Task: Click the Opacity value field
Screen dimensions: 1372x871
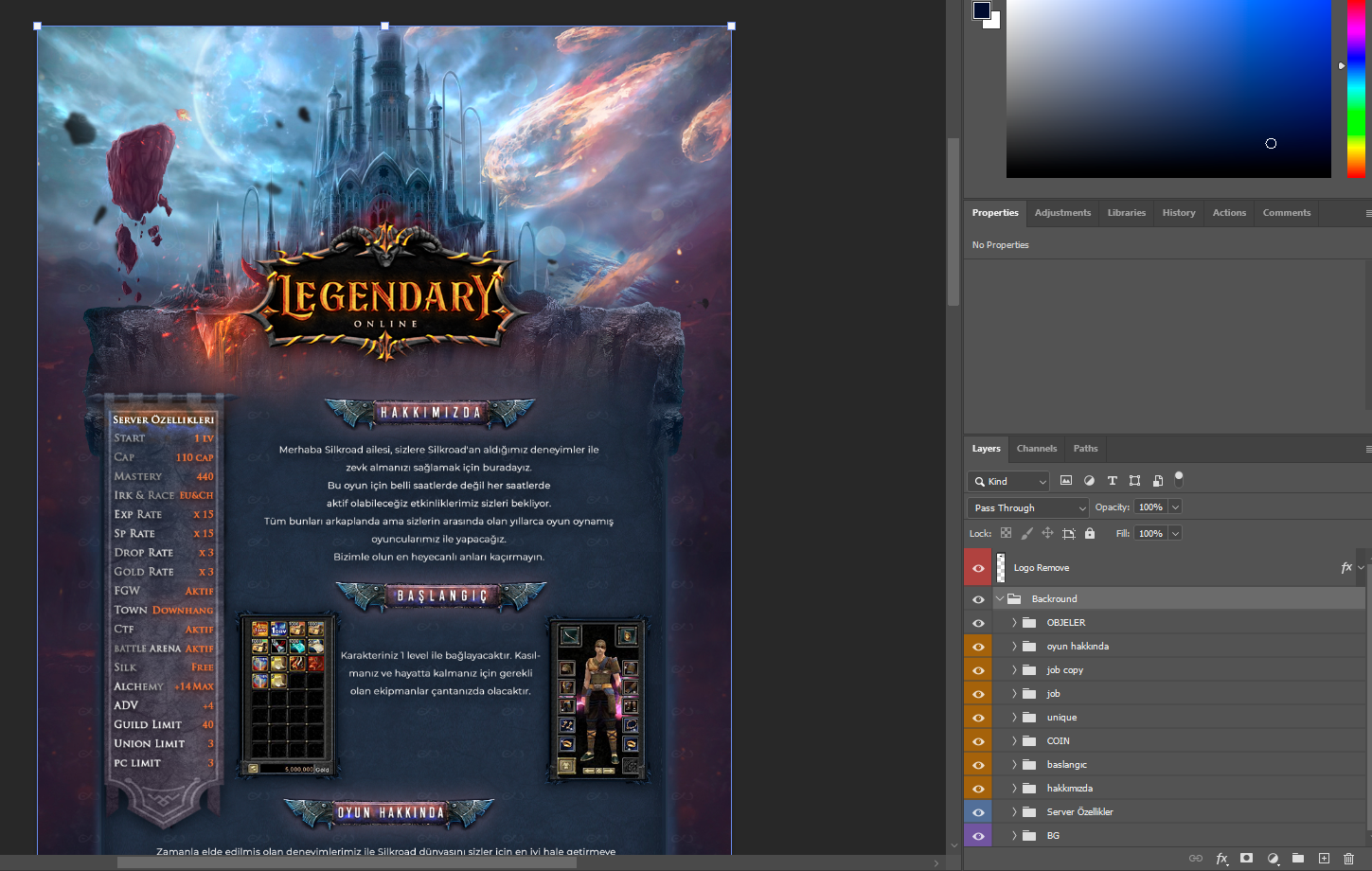Action: point(1151,507)
